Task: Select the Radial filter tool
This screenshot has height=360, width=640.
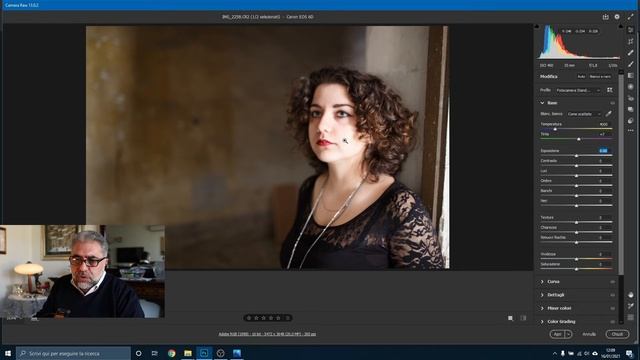Action: tap(631, 87)
